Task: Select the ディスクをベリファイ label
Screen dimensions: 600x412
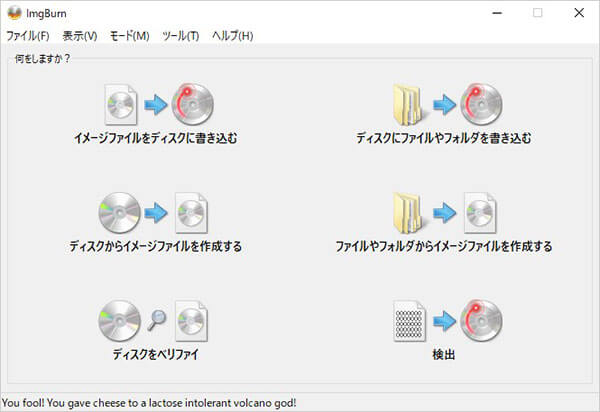Action: tap(156, 354)
